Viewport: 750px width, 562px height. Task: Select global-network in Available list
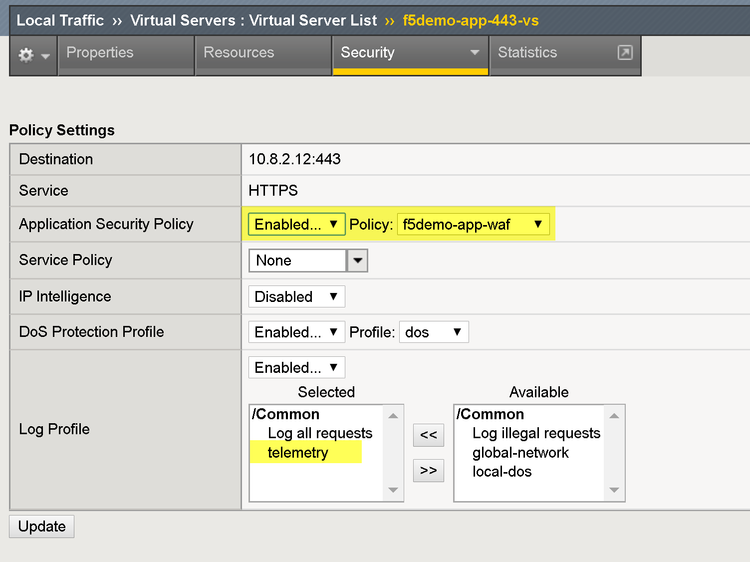[x=520, y=452]
